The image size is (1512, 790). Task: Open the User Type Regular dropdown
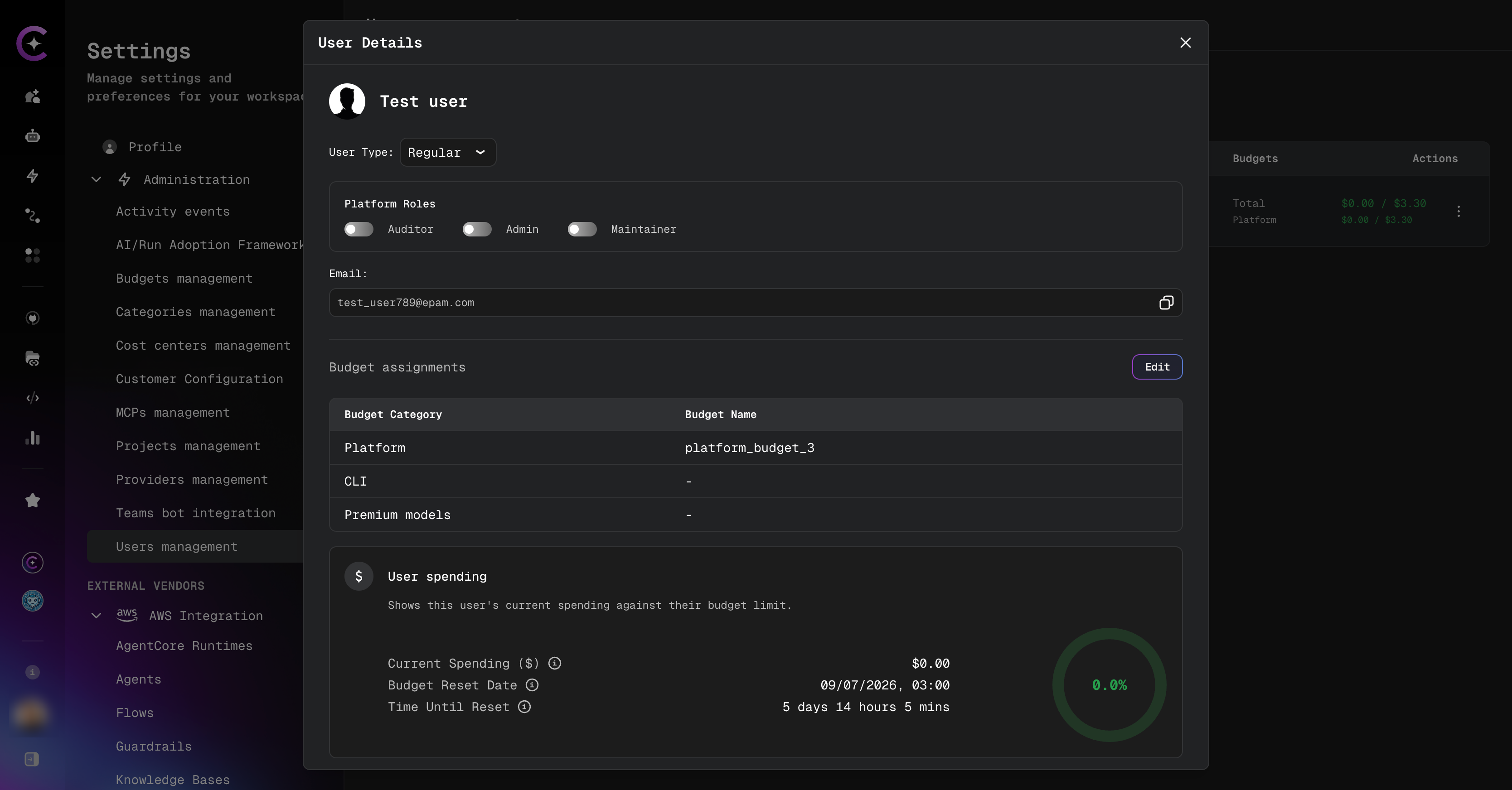pyautogui.click(x=448, y=153)
